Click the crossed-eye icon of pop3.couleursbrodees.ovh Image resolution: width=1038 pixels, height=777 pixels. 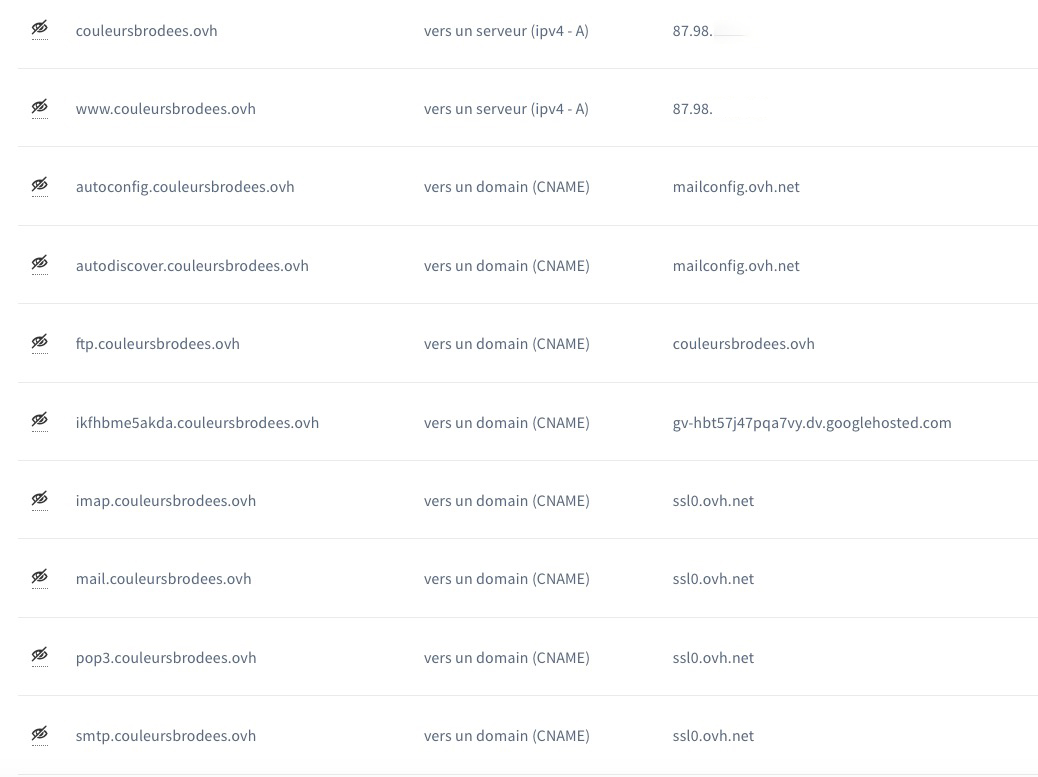click(x=40, y=656)
